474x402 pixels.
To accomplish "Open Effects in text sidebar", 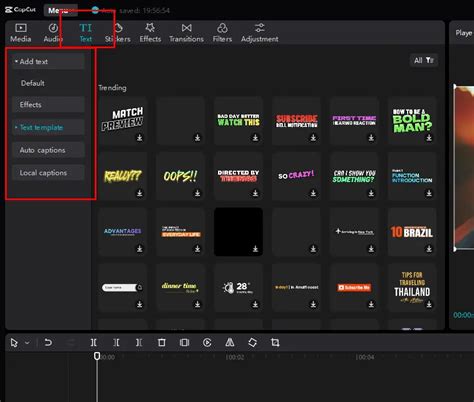I will (x=48, y=105).
